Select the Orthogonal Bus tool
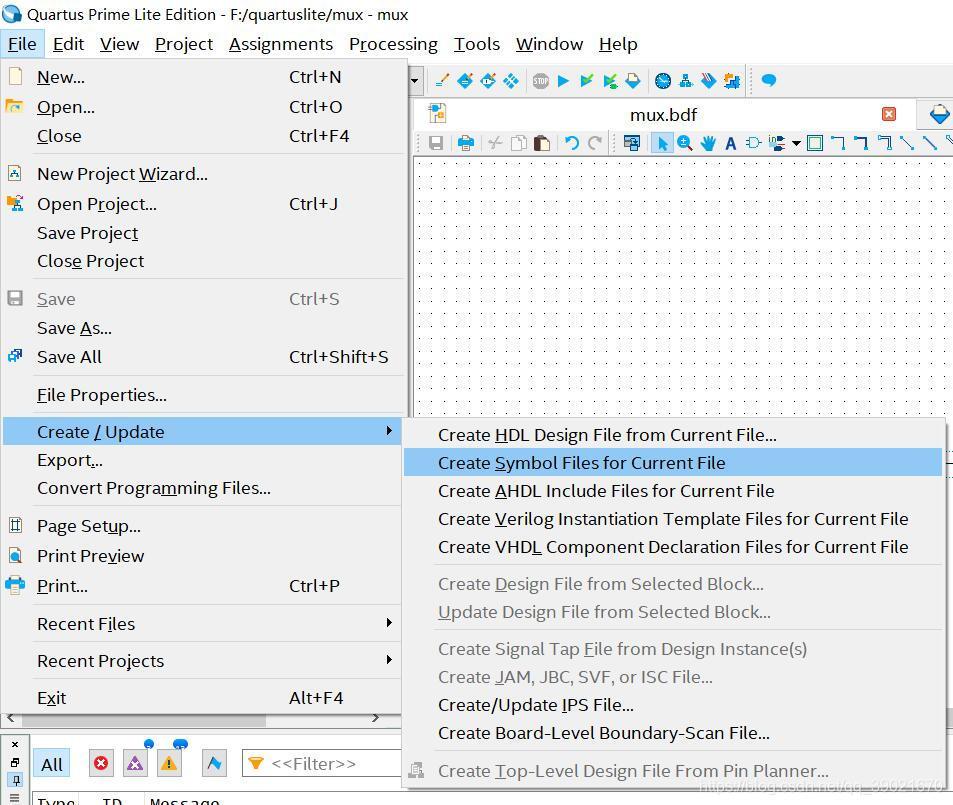 click(861, 143)
